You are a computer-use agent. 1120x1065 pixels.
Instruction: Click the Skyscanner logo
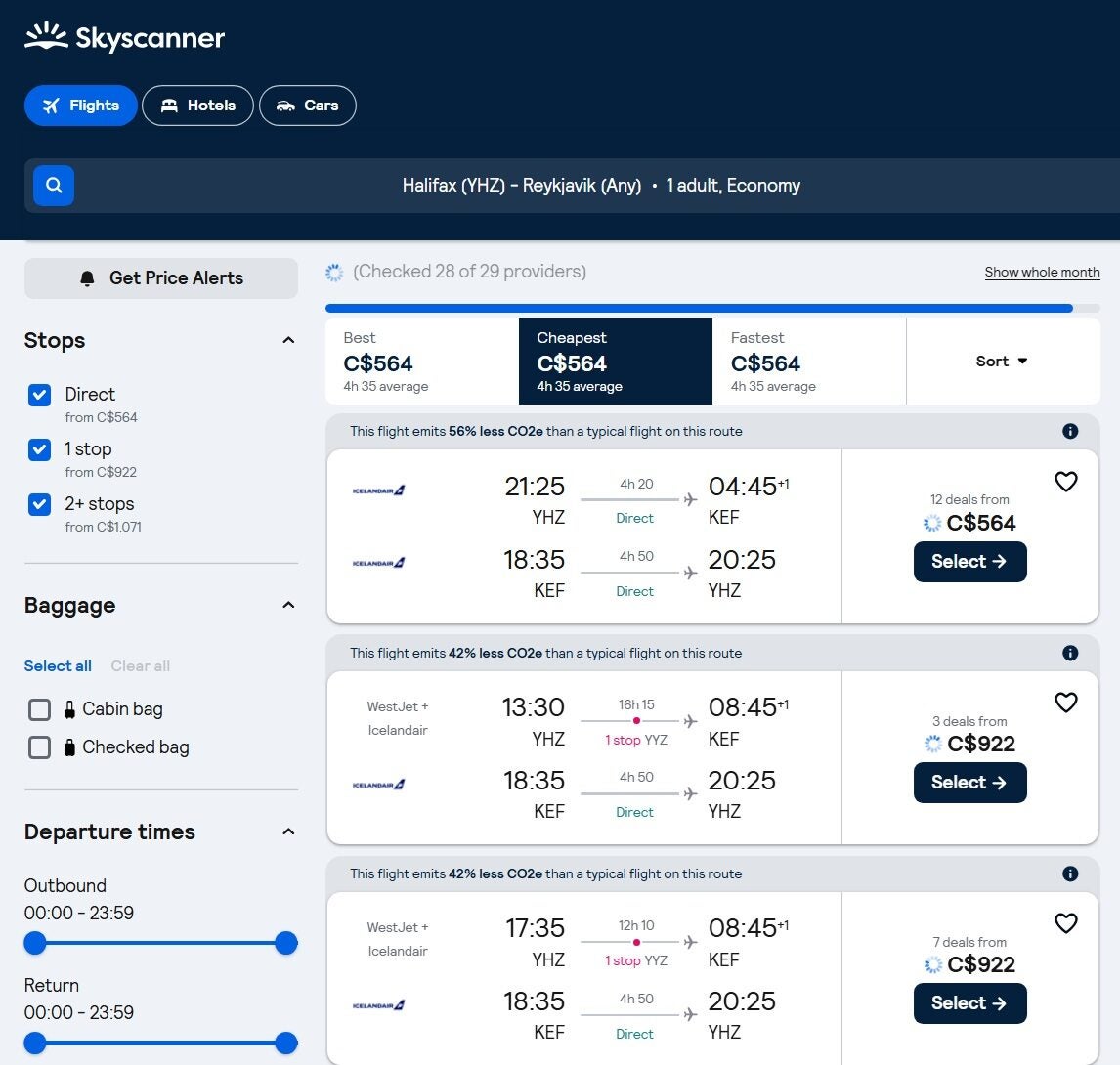point(124,38)
